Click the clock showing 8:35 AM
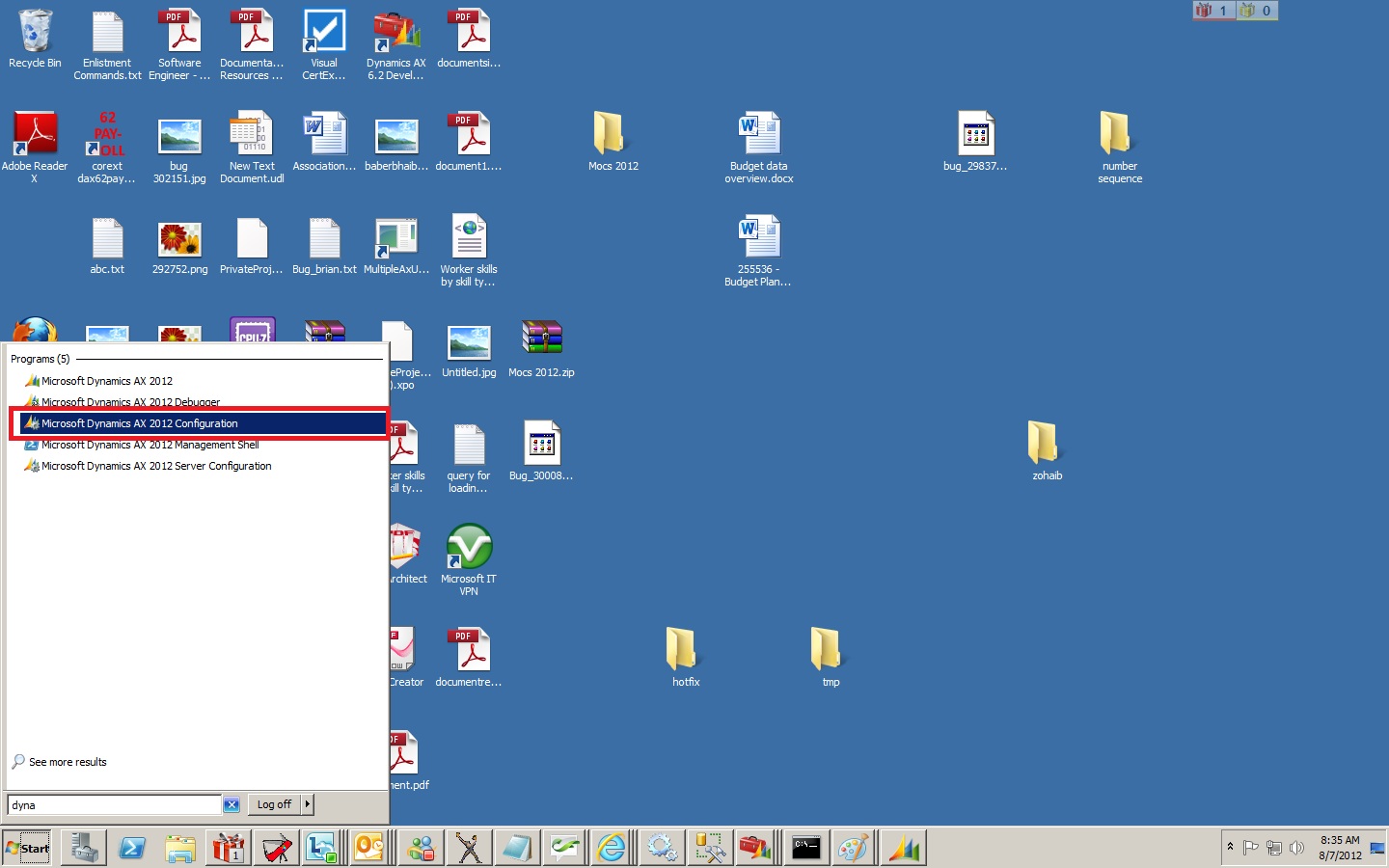This screenshot has width=1389, height=868. coord(1340,848)
